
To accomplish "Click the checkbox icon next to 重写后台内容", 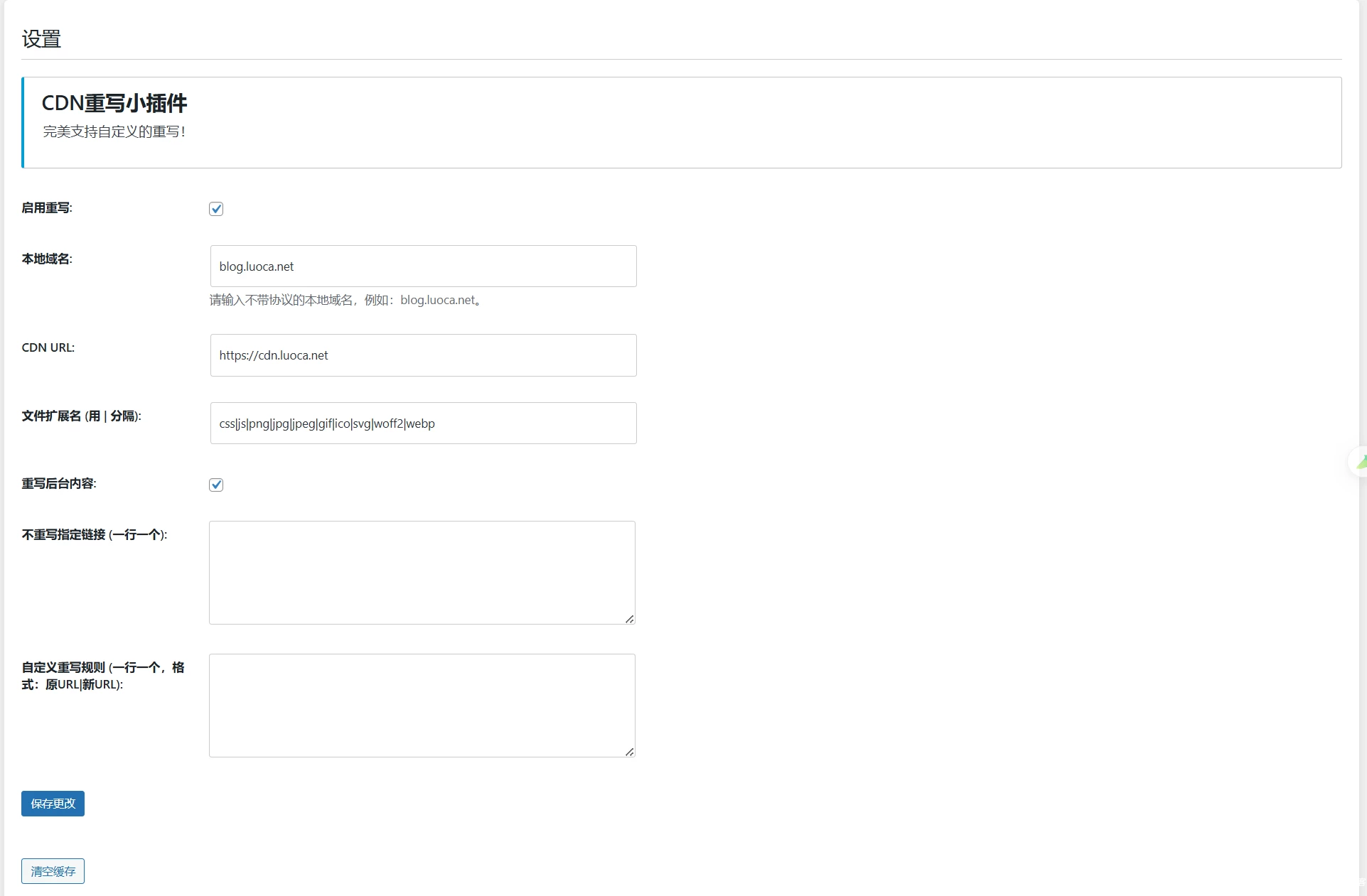I will coord(216,484).
